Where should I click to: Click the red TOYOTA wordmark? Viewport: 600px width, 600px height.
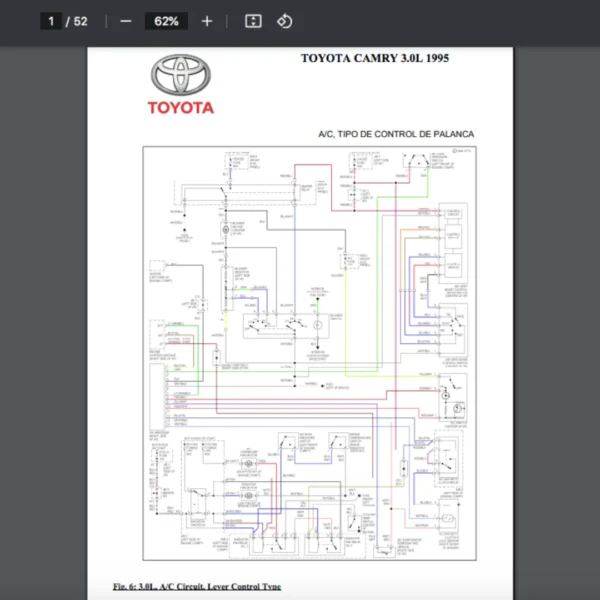coord(181,108)
